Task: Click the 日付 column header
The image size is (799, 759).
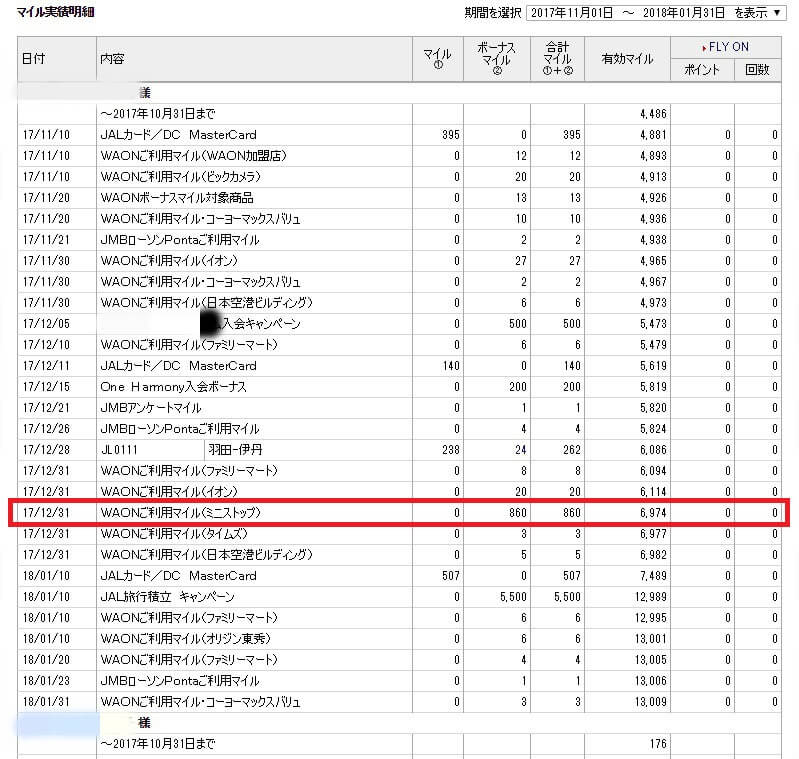Action: click(x=34, y=59)
